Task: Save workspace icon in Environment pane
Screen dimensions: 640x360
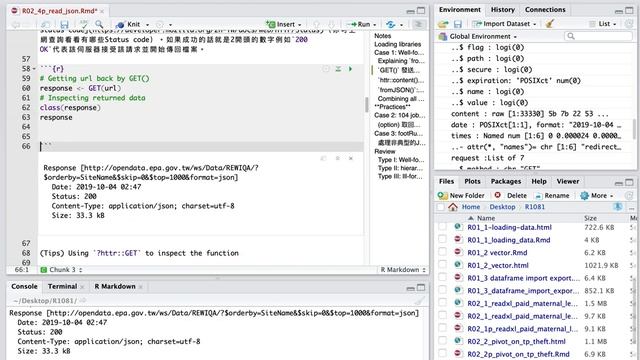Action: tap(458, 24)
